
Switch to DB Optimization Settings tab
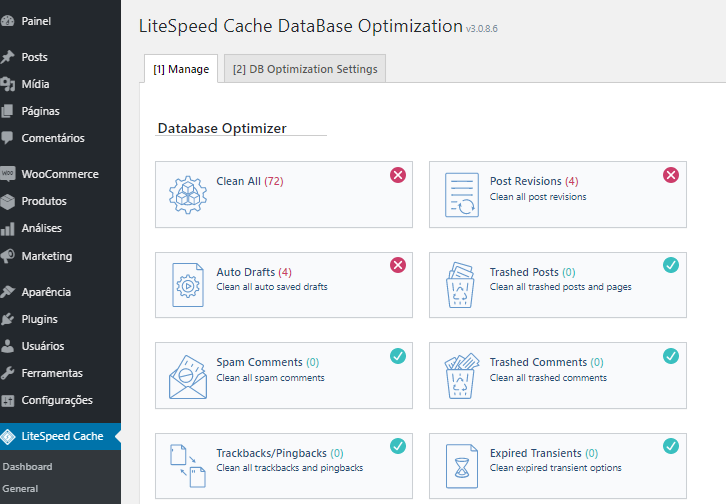tap(305, 69)
